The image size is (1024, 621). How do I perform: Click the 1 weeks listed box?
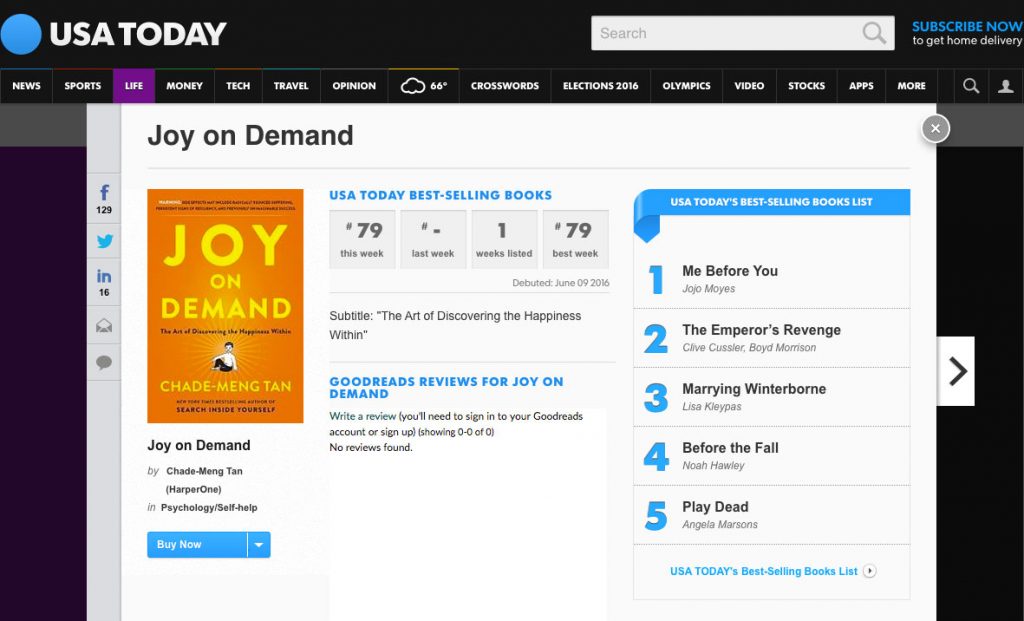coord(504,240)
